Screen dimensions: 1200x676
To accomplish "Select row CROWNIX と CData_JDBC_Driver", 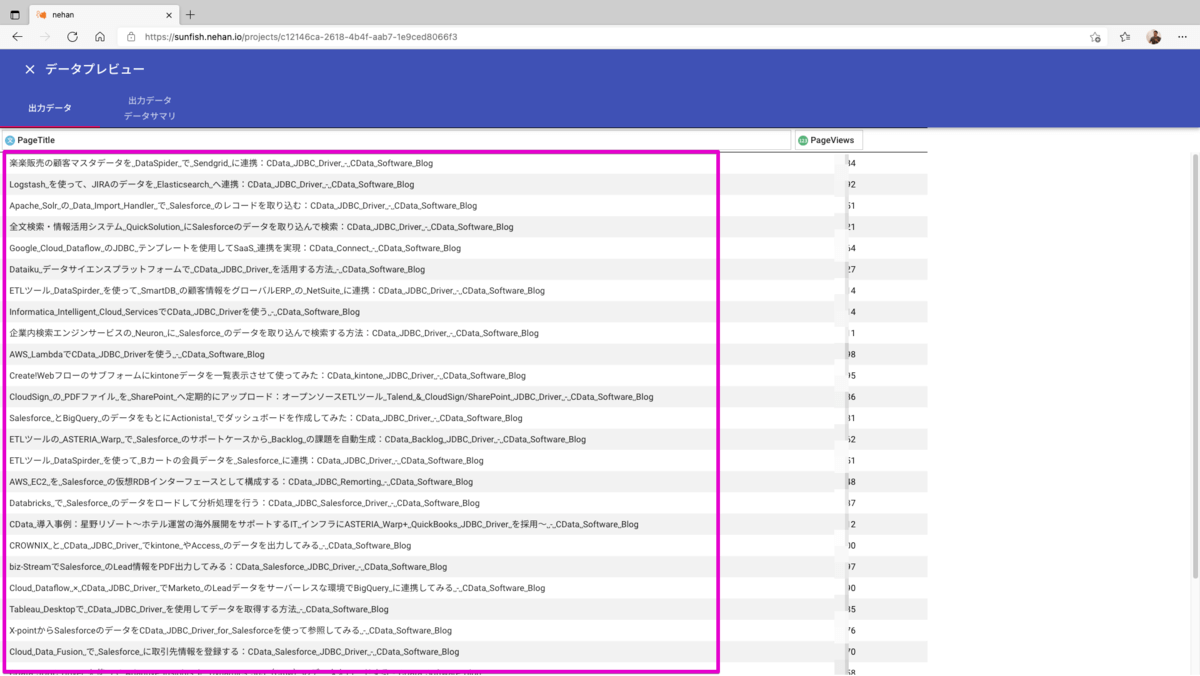I will pos(464,546).
